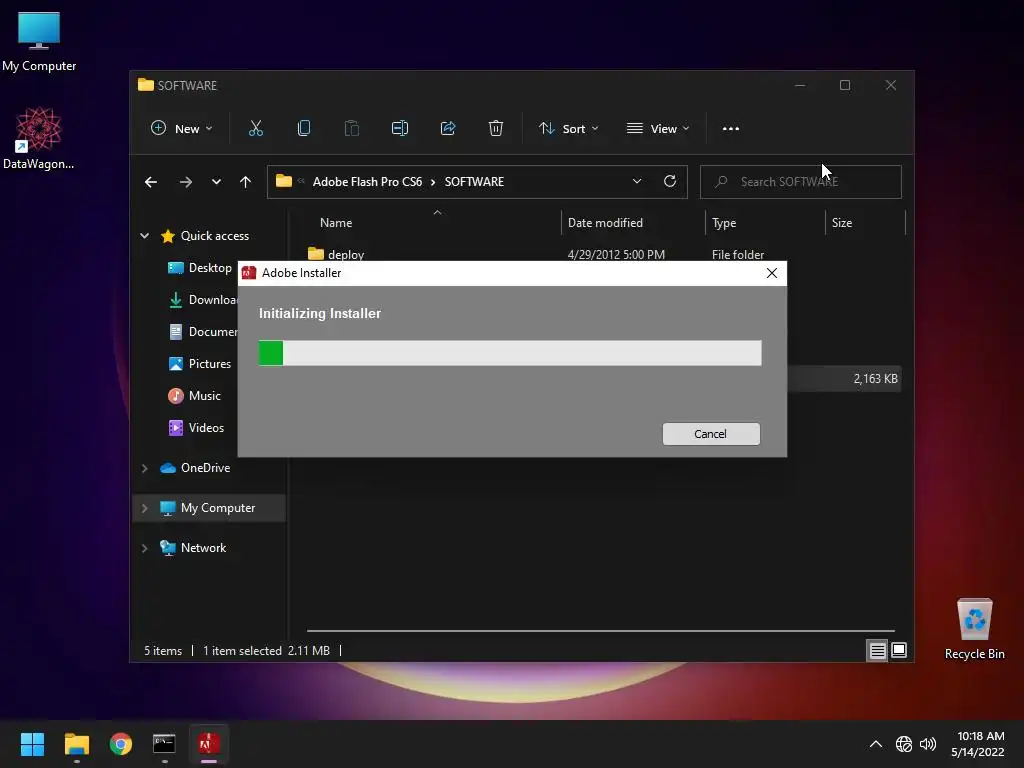Open the See more three-dots menu
Screen dimensions: 1024x768
coord(731,129)
